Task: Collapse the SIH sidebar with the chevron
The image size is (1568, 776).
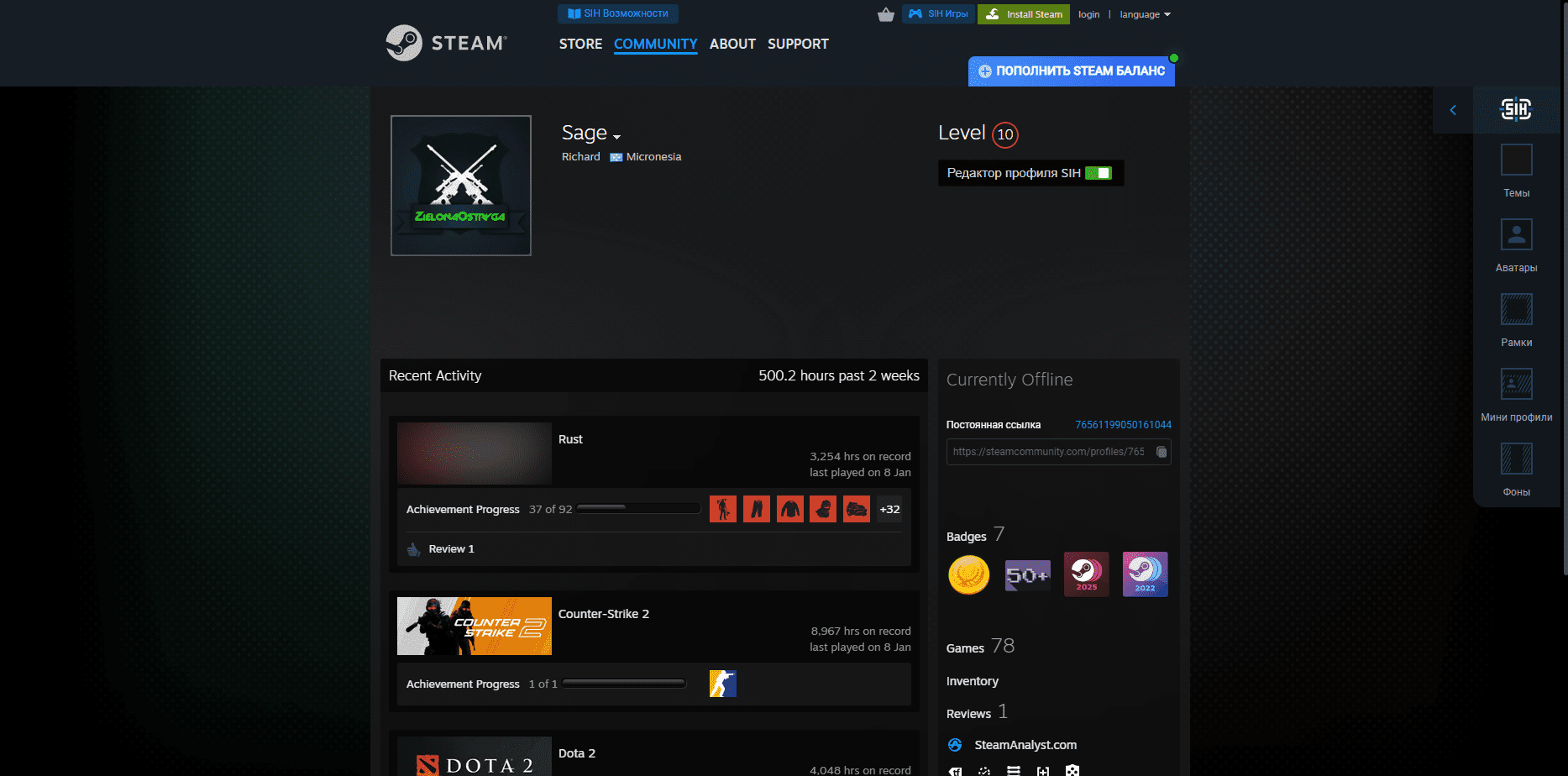Action: click(x=1454, y=109)
